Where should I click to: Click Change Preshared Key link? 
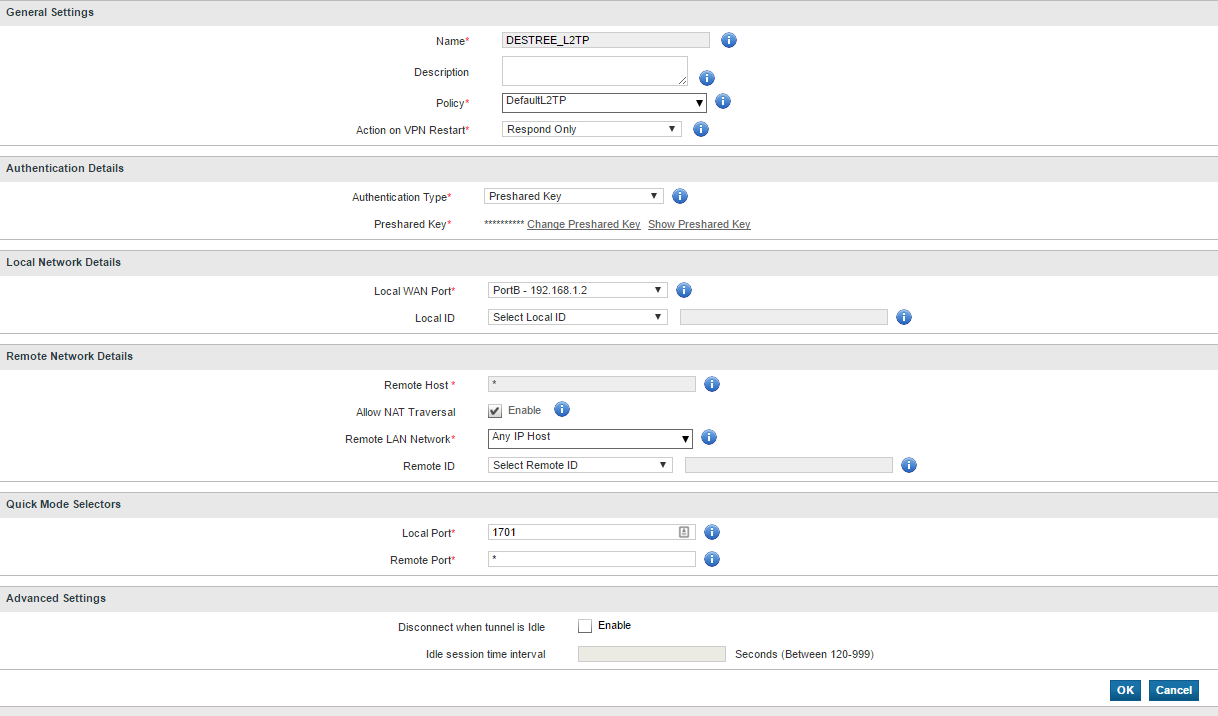coord(584,224)
